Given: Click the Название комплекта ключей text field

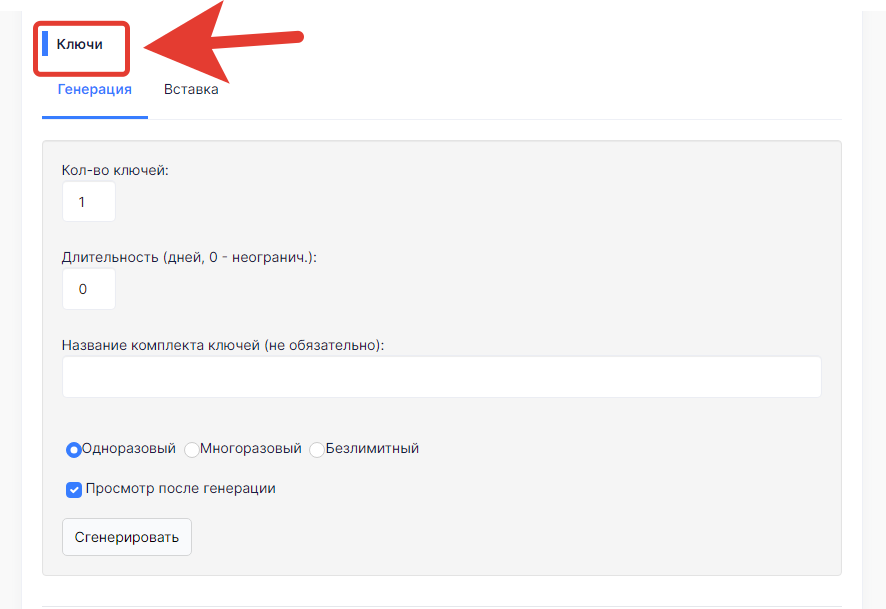Looking at the screenshot, I should point(441,376).
